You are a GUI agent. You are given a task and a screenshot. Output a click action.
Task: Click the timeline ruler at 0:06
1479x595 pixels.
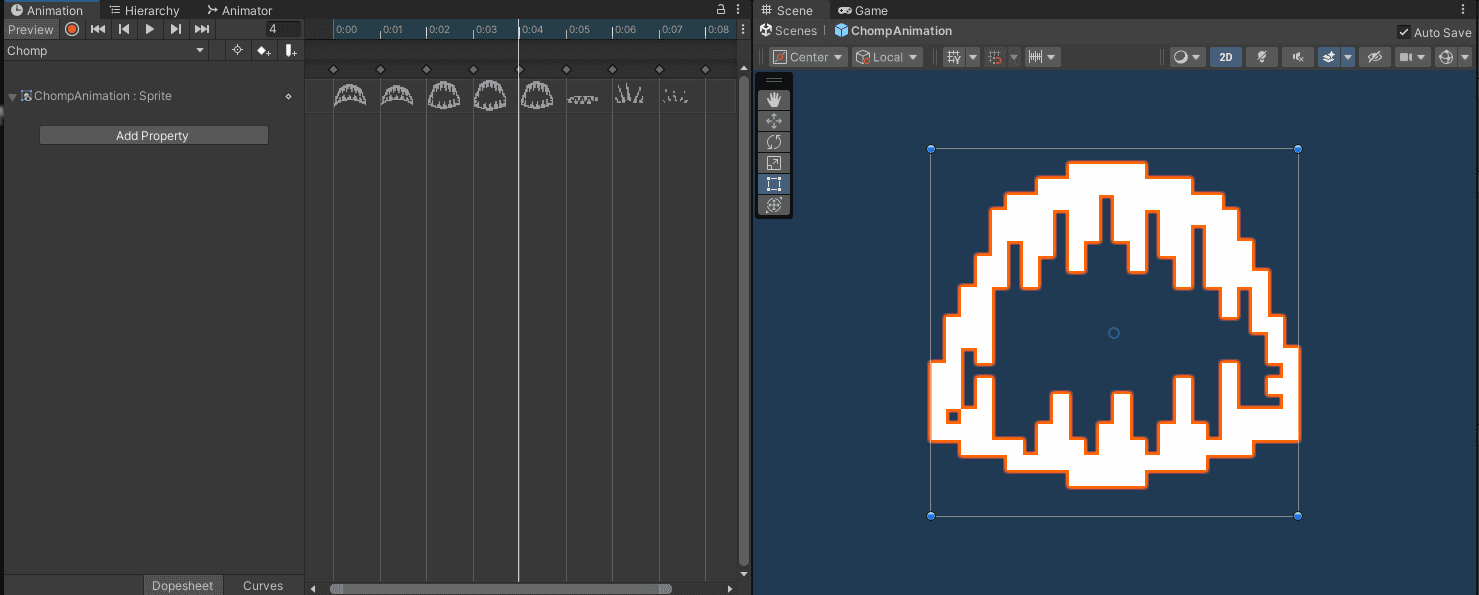[624, 30]
